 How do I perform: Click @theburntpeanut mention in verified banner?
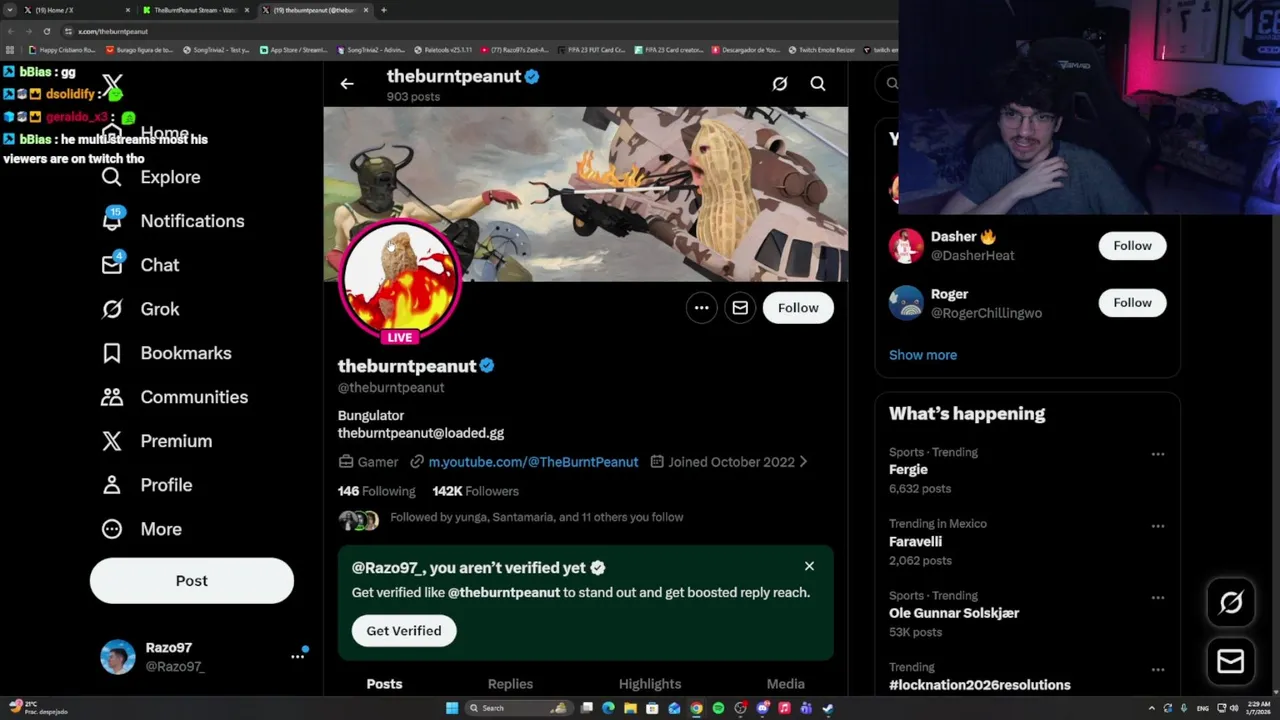pos(504,592)
